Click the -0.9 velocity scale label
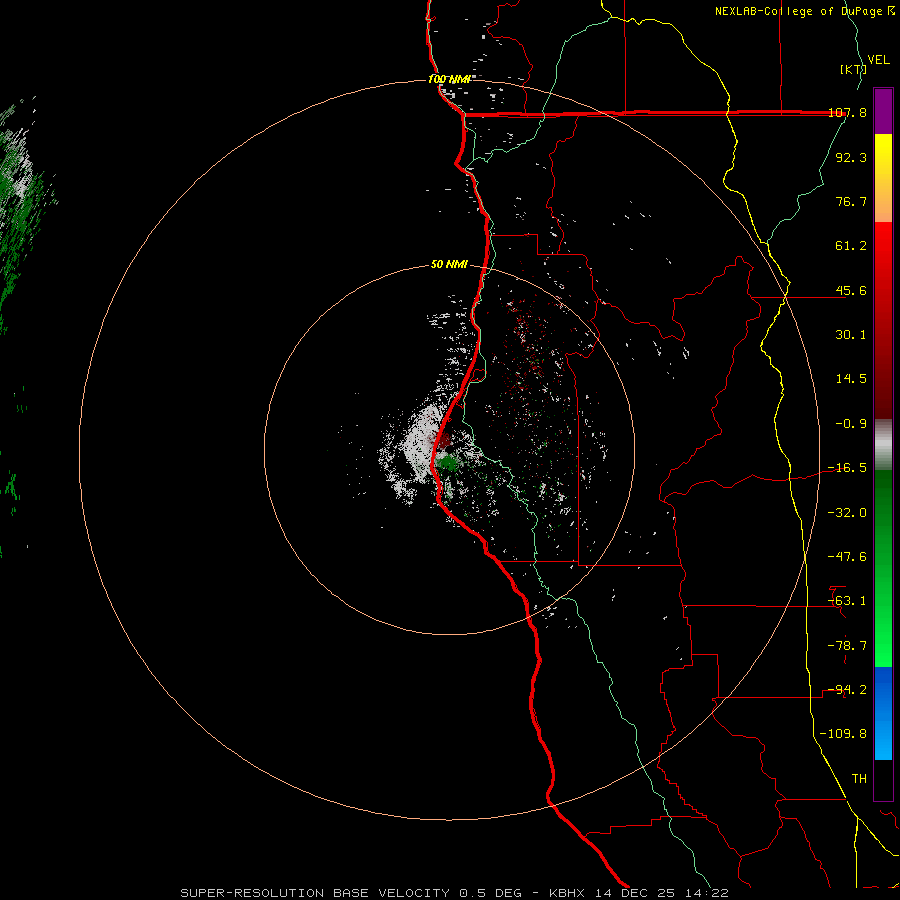900x900 pixels. (851, 424)
